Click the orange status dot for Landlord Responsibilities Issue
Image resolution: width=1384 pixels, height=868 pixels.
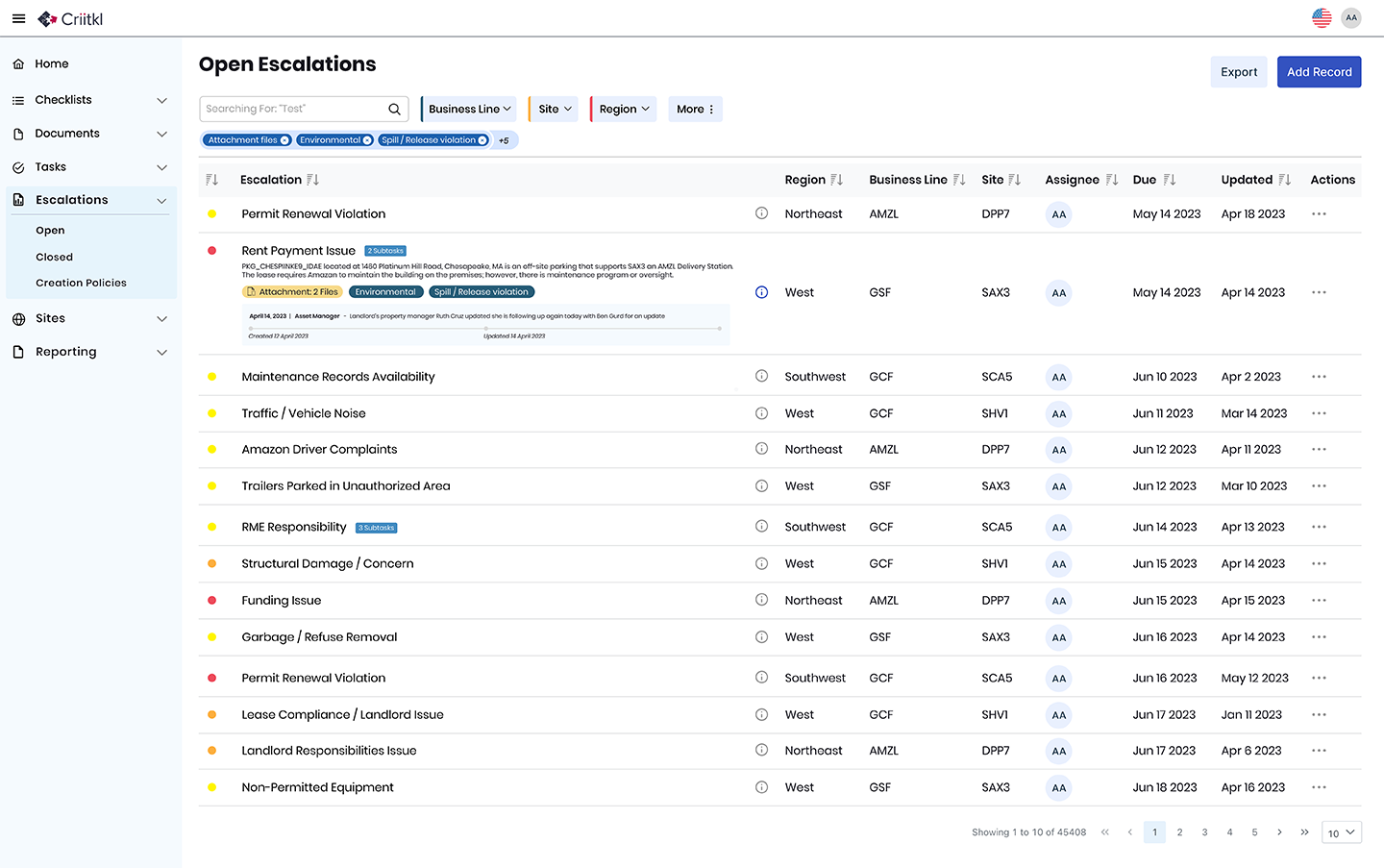pos(211,751)
